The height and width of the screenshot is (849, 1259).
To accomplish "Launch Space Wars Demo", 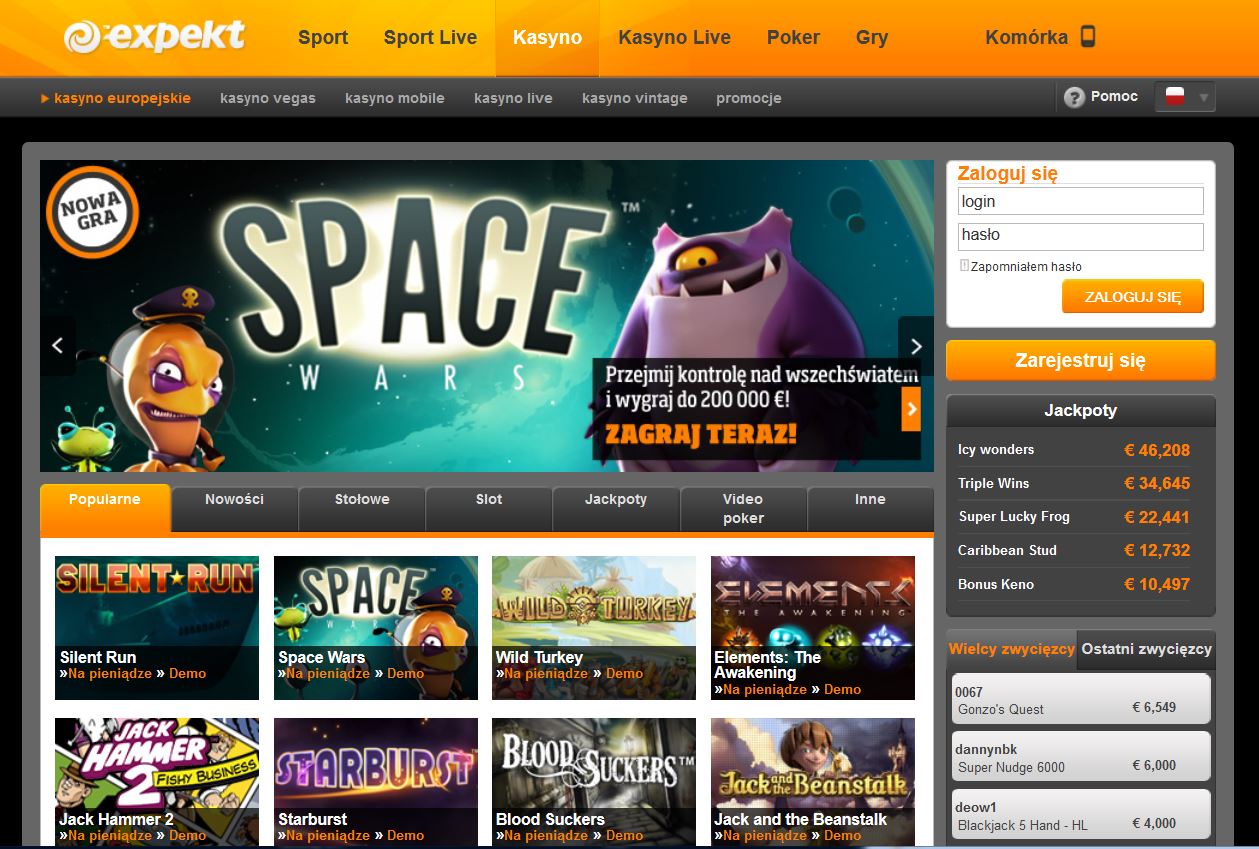I will pos(405,674).
